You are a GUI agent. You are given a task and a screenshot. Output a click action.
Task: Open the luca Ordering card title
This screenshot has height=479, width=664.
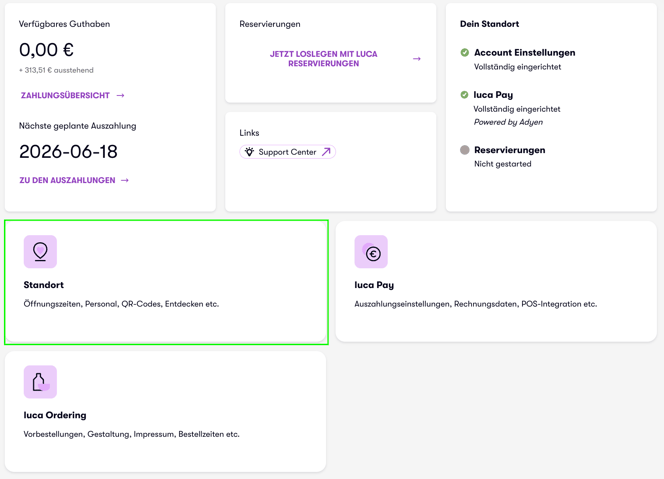55,415
